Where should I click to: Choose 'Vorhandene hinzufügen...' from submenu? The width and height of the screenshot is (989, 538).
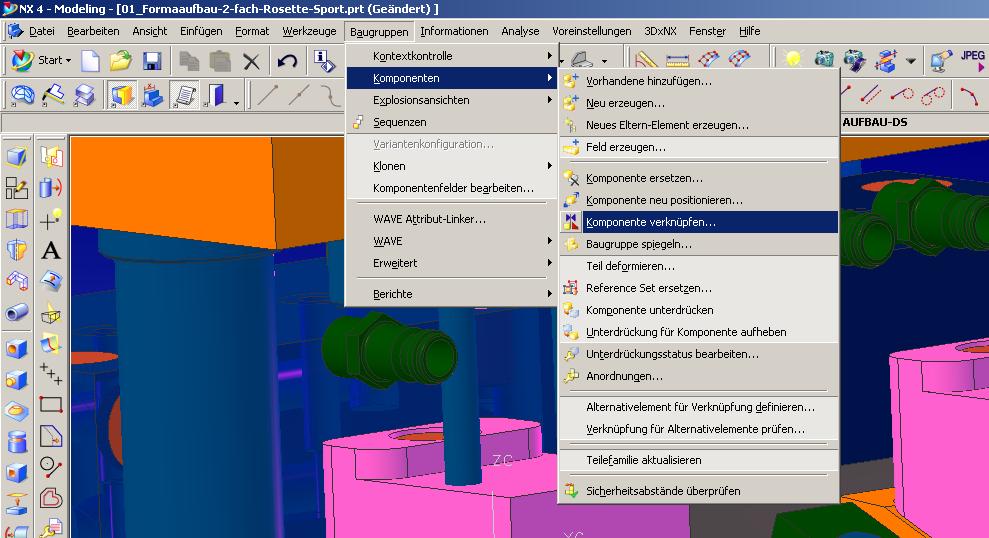[699, 81]
